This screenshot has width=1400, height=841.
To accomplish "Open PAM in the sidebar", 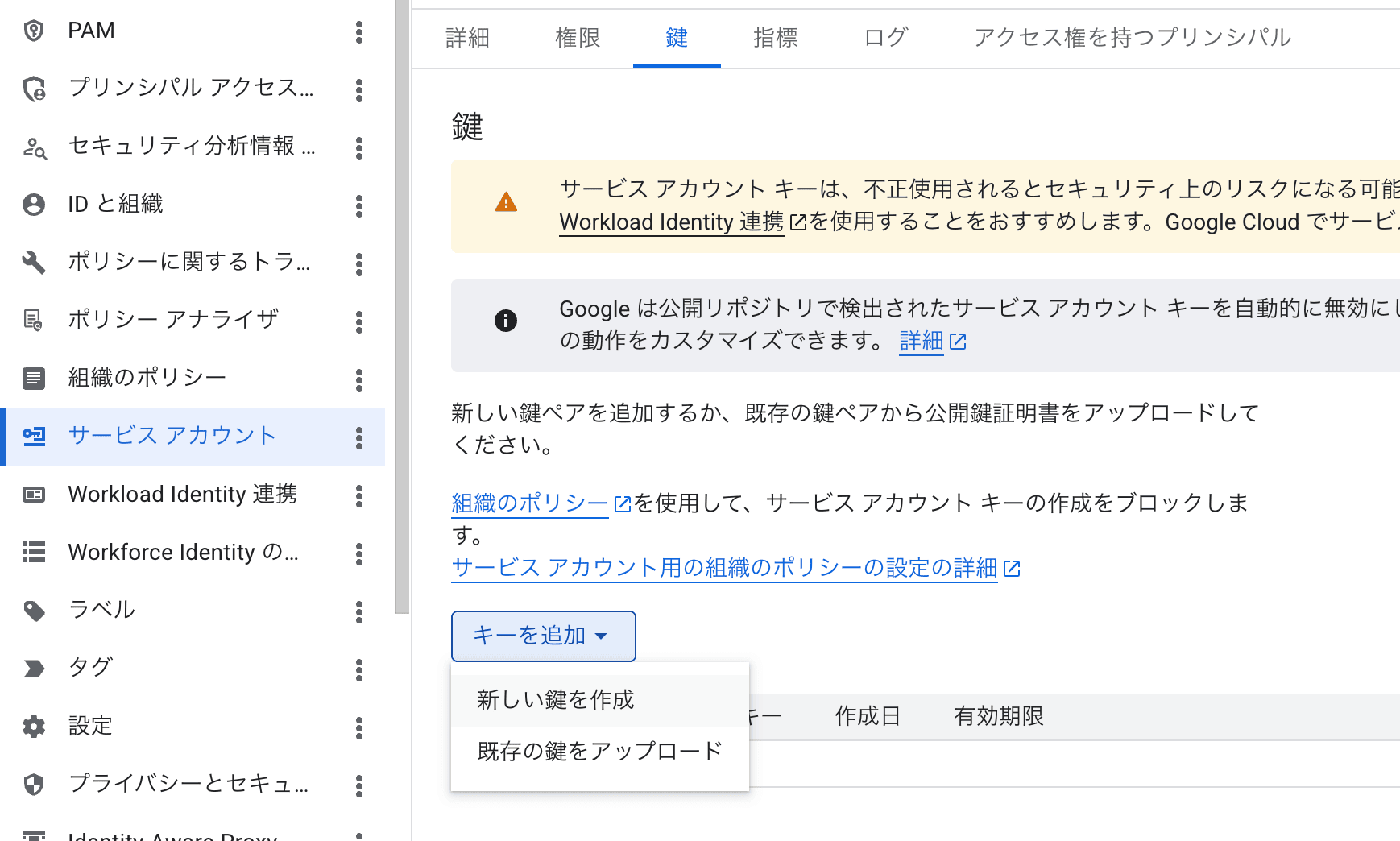I will pos(193,31).
